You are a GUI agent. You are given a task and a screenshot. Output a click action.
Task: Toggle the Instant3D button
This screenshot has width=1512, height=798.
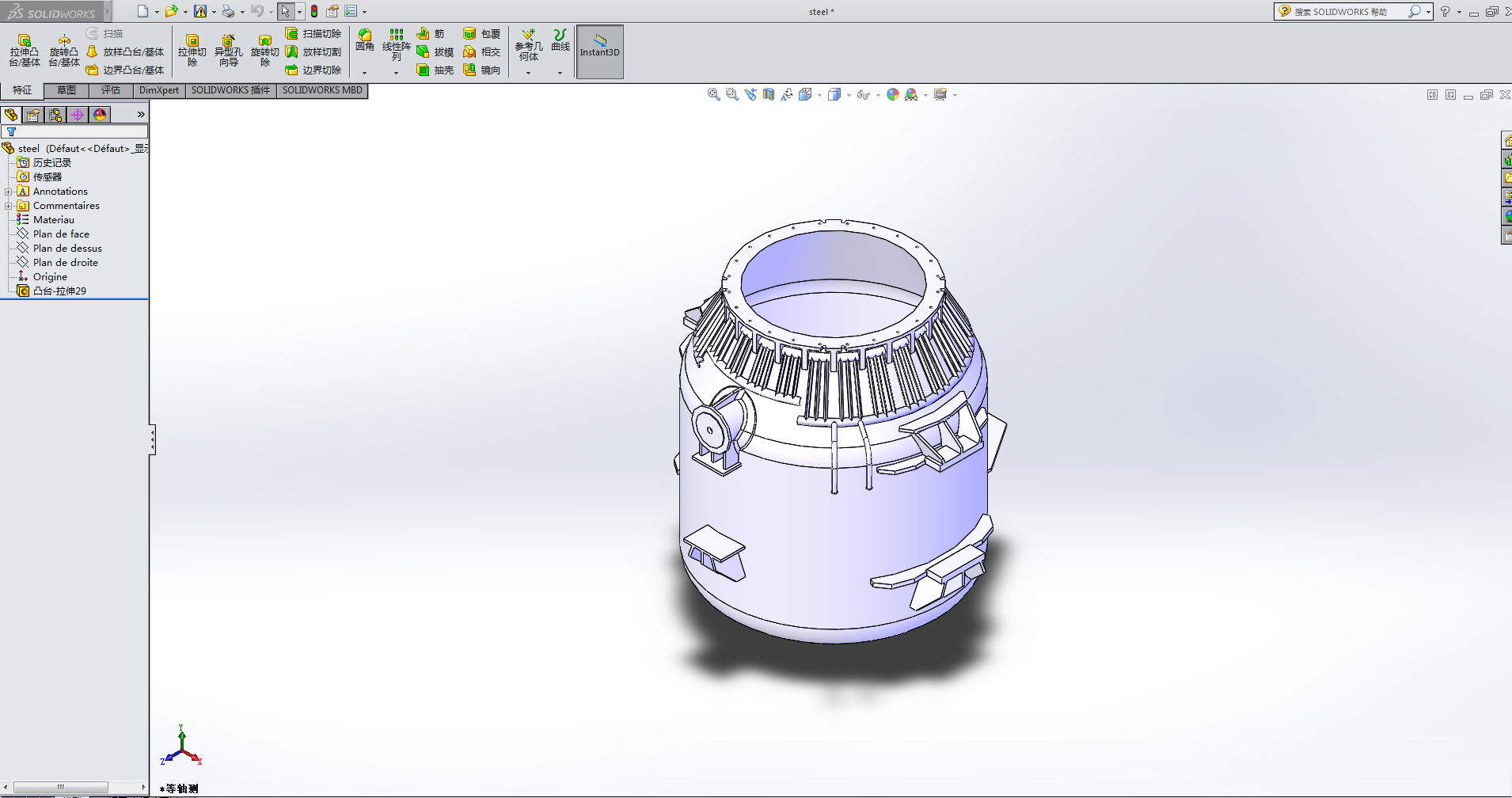pos(599,51)
